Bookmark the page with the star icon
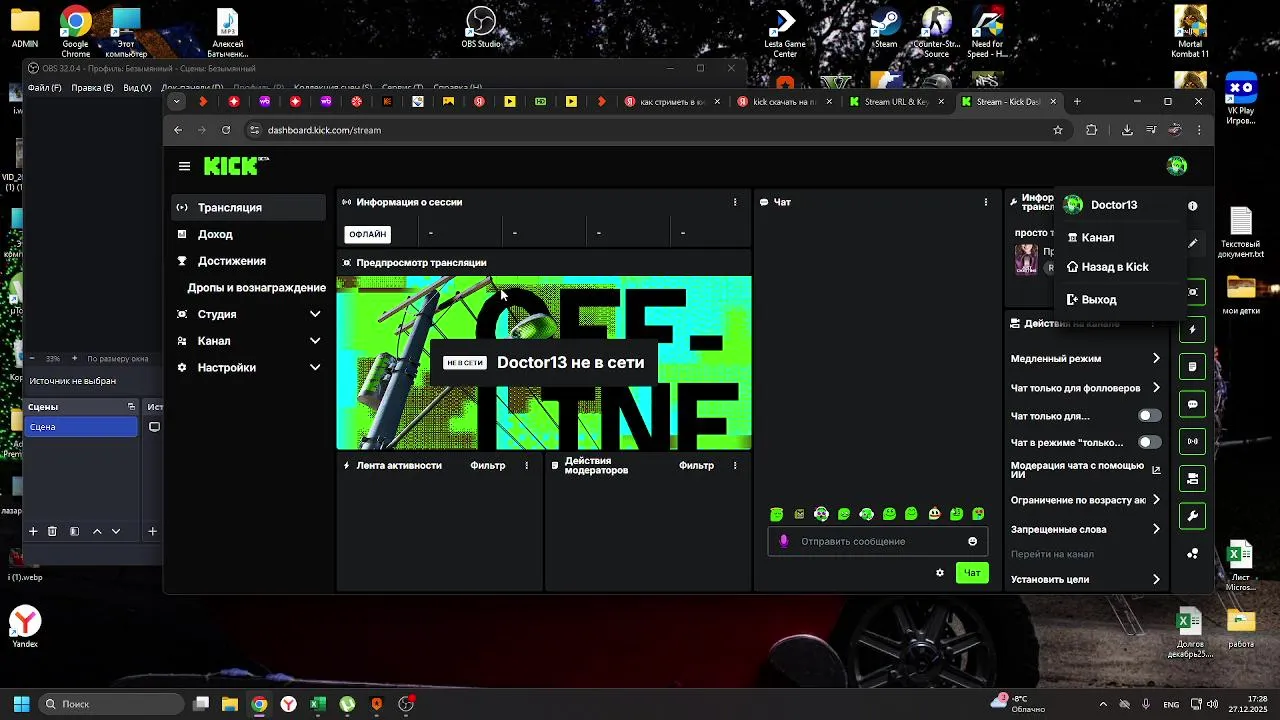This screenshot has width=1280, height=720. (x=1058, y=130)
